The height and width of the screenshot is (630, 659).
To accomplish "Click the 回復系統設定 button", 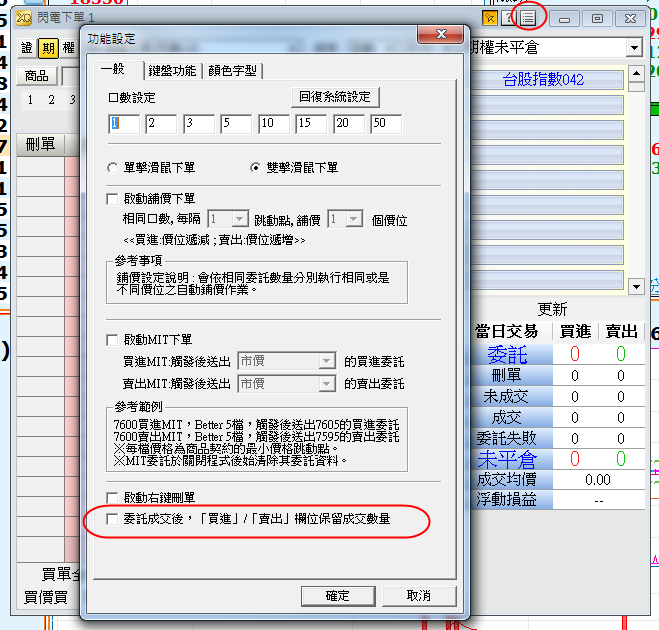I will tap(335, 97).
